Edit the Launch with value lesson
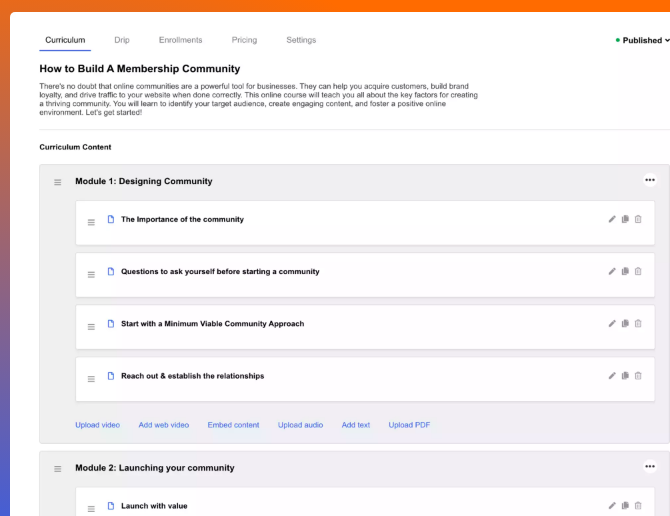This screenshot has width=670, height=516. pyautogui.click(x=612, y=506)
